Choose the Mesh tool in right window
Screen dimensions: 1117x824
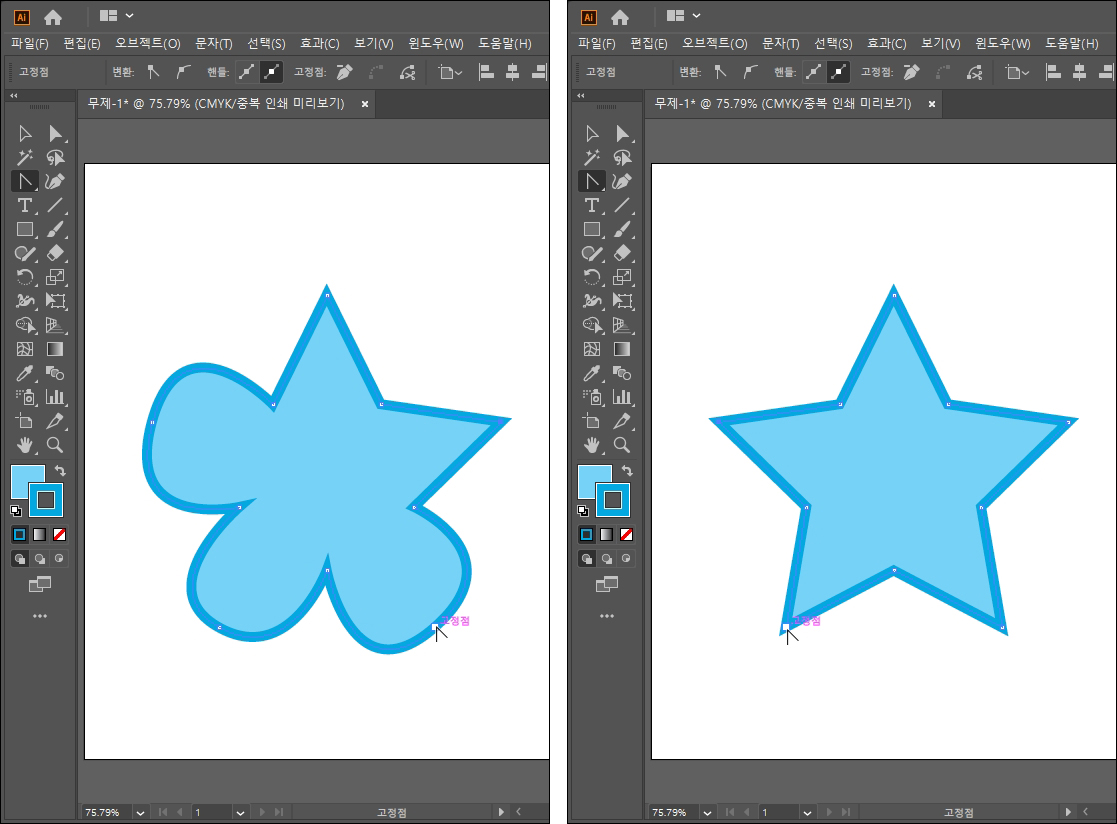[x=592, y=349]
